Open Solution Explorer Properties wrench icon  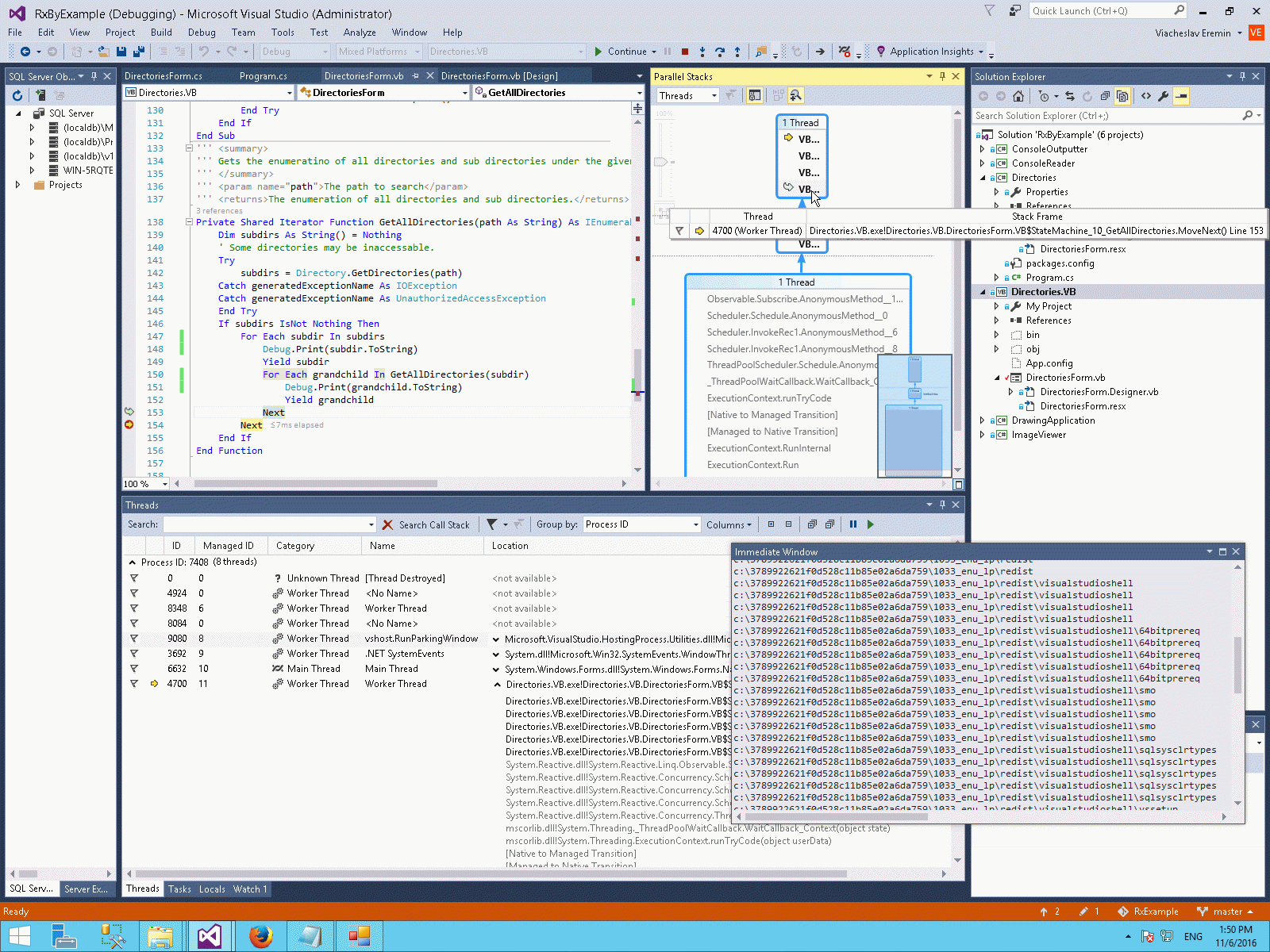pos(1163,96)
